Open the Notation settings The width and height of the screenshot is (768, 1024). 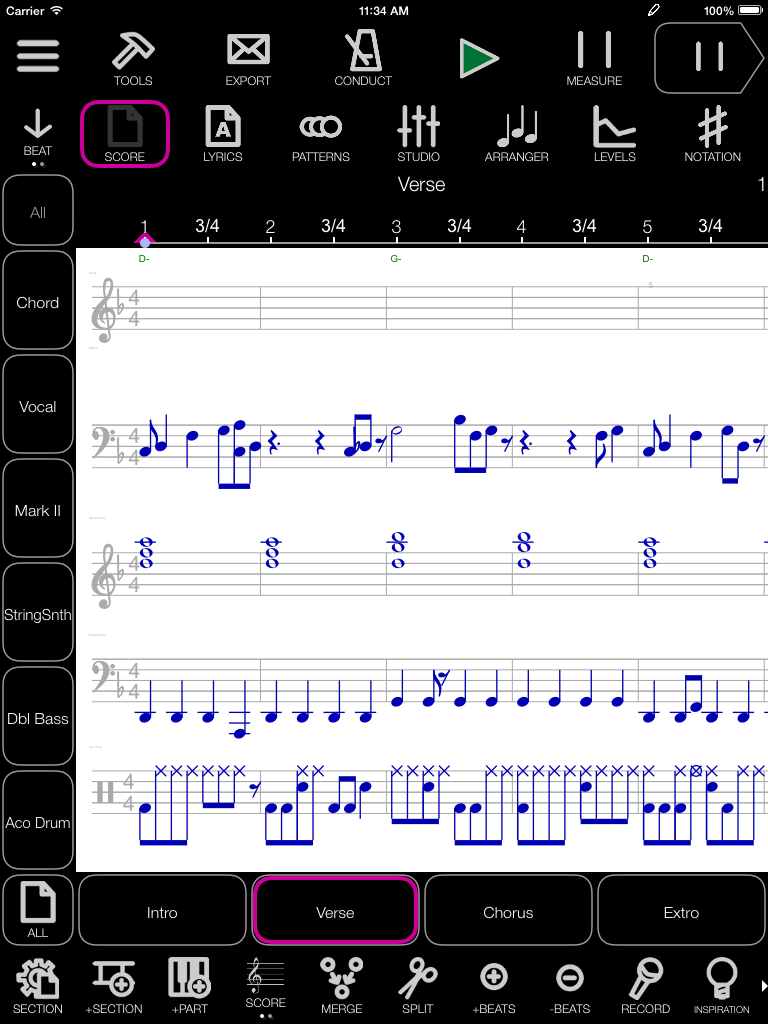[x=712, y=134]
